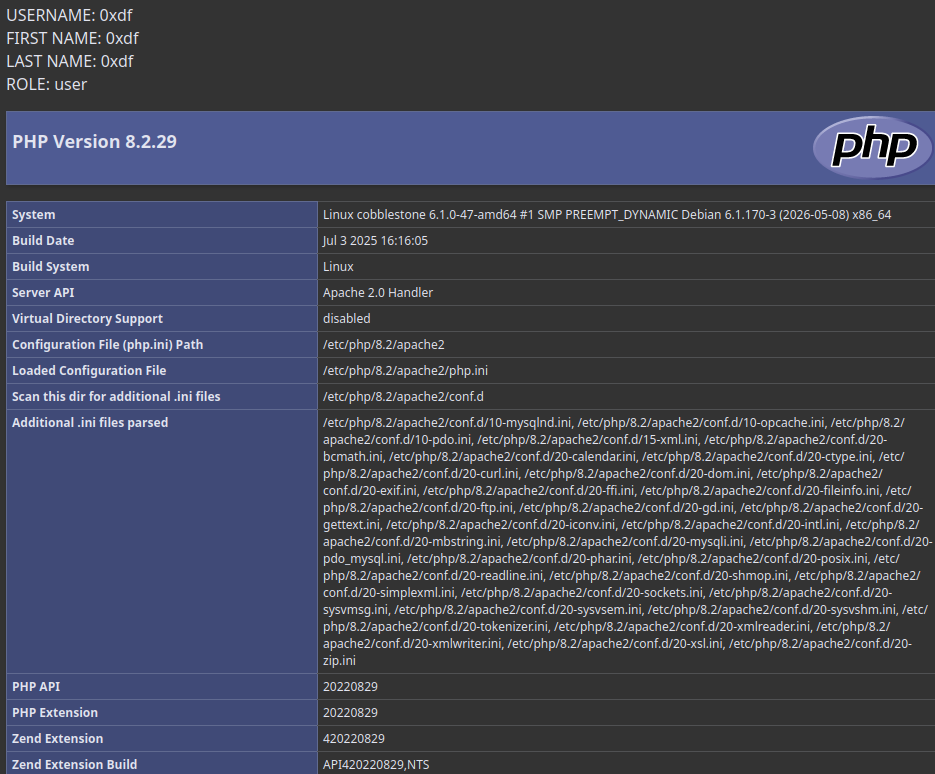Select the 'ROLE: user' line

(47, 84)
